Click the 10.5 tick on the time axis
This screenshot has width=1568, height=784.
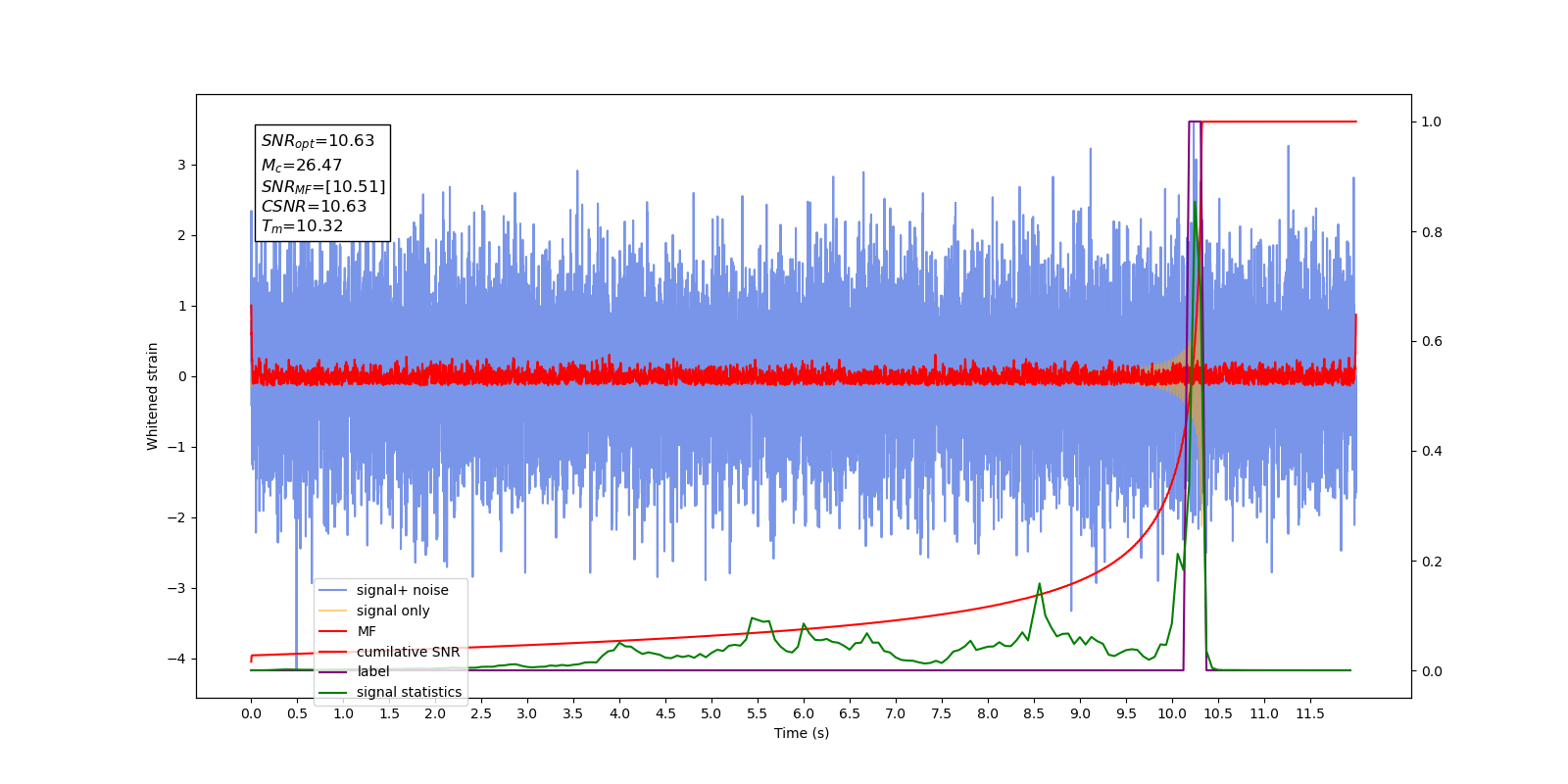click(x=1218, y=713)
